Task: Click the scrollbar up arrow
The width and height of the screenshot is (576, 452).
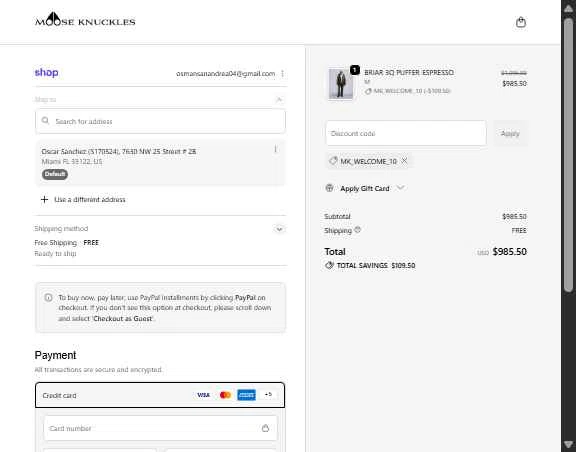Action: 568,8
